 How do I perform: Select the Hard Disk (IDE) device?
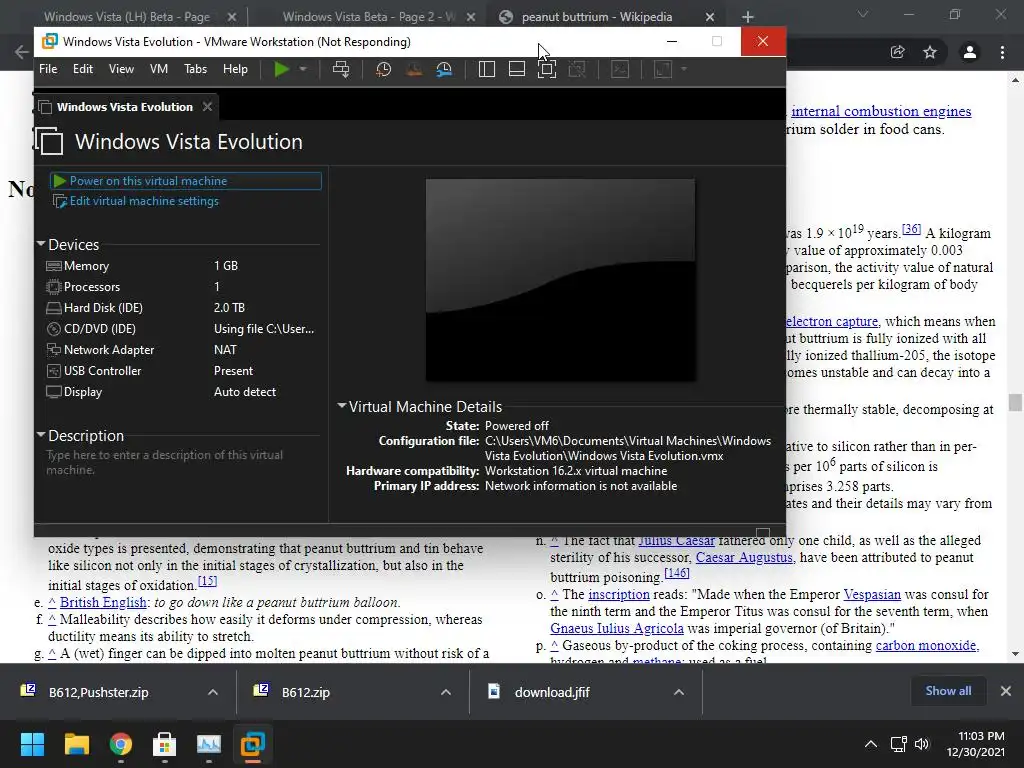[x=181, y=308]
